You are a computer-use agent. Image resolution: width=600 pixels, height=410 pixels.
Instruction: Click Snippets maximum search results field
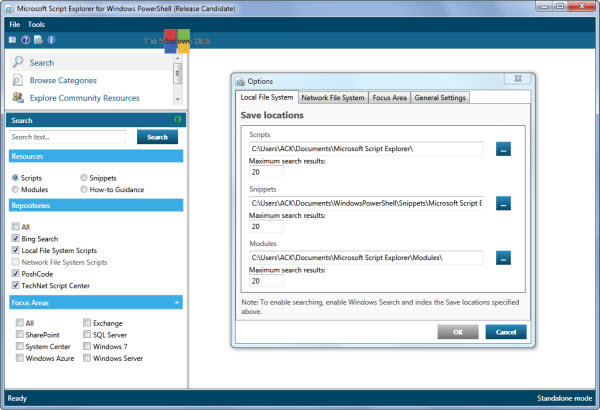[x=266, y=226]
